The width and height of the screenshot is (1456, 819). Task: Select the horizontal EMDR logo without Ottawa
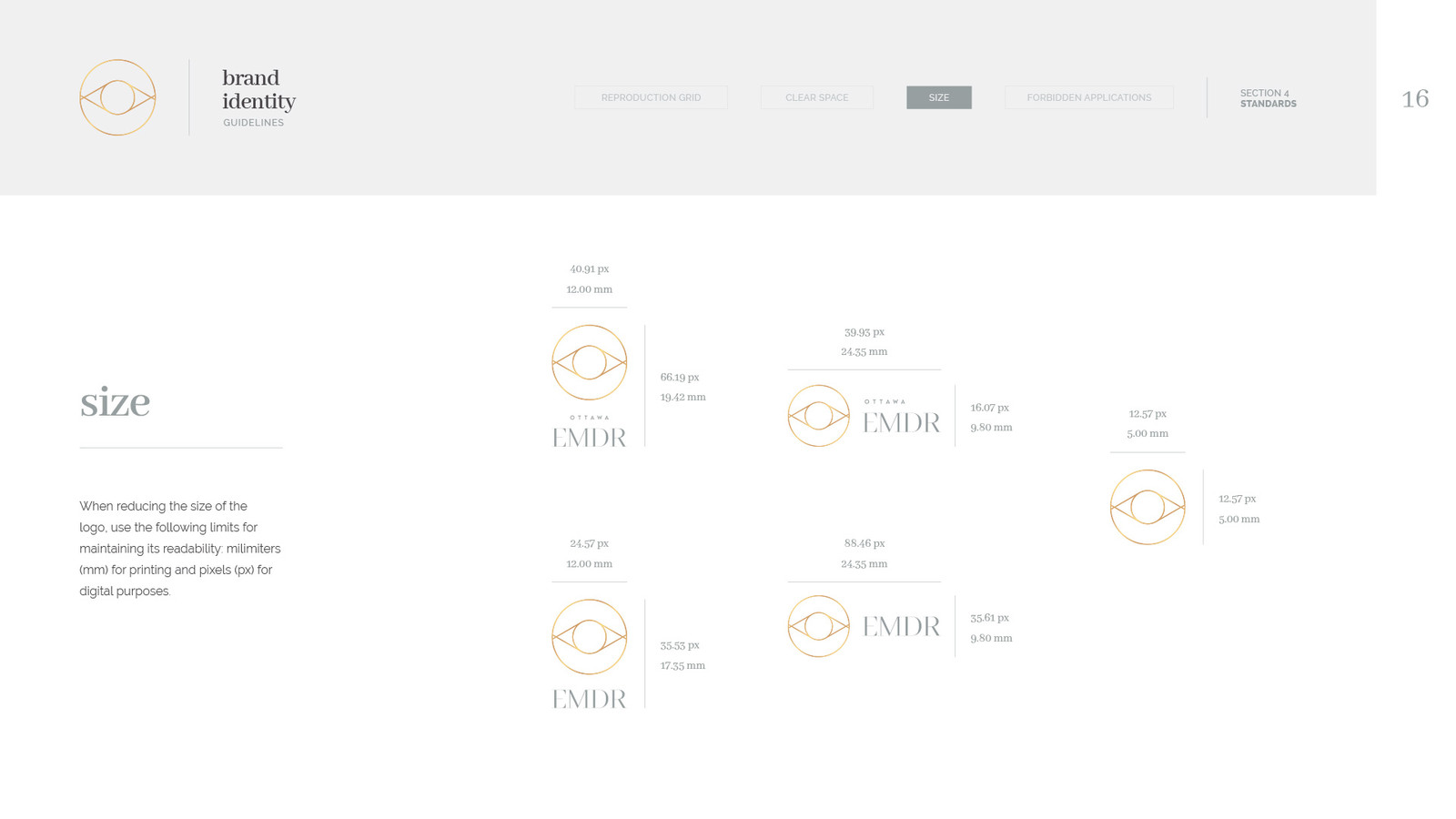point(864,626)
